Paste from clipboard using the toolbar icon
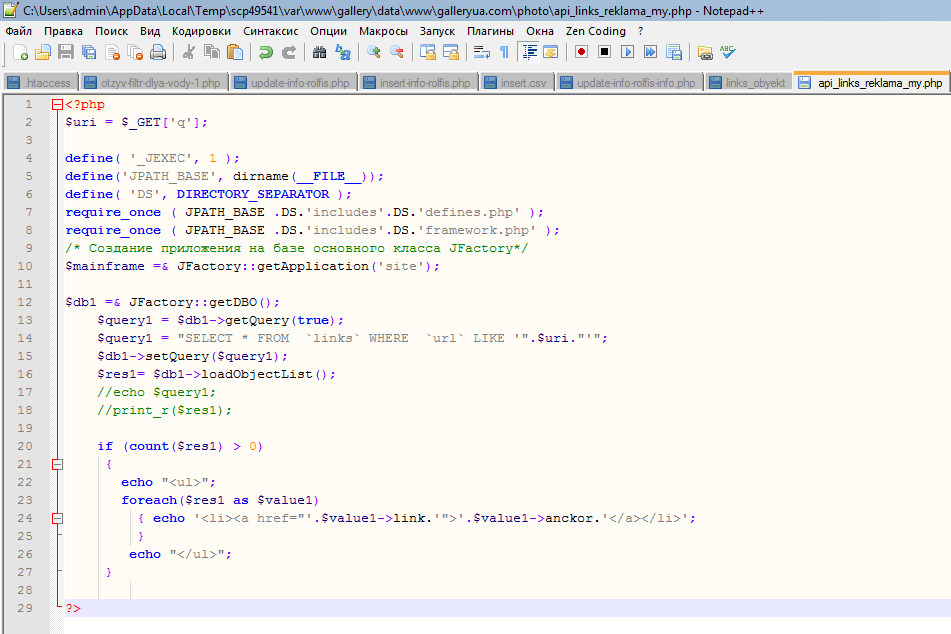The image size is (951, 634). coord(235,53)
